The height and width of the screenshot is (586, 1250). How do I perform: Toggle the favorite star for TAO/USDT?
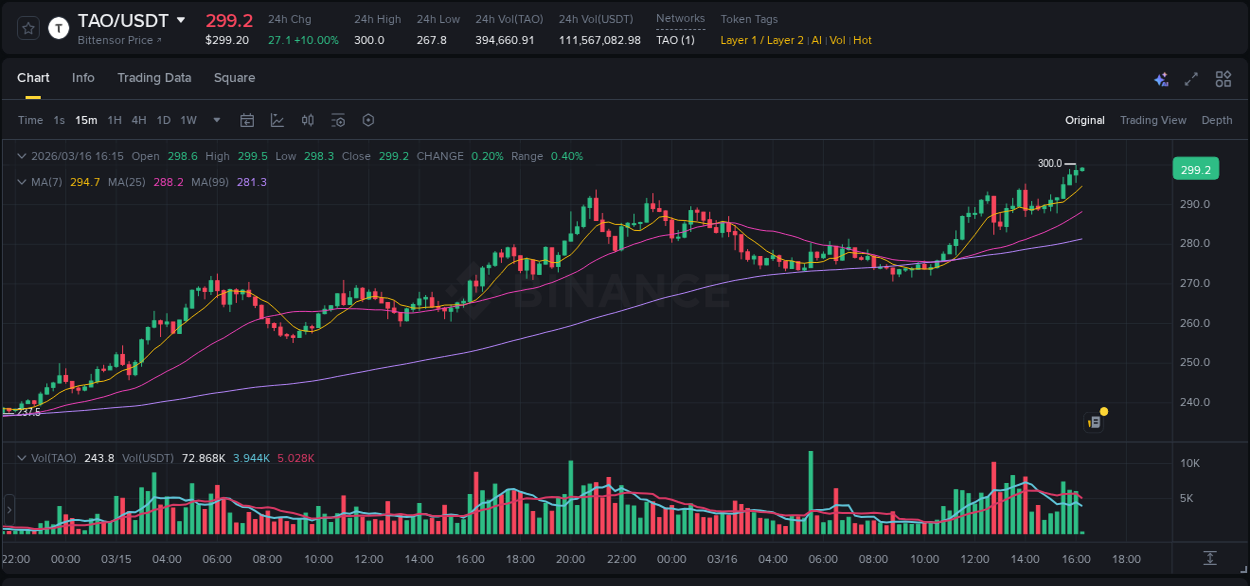click(28, 28)
